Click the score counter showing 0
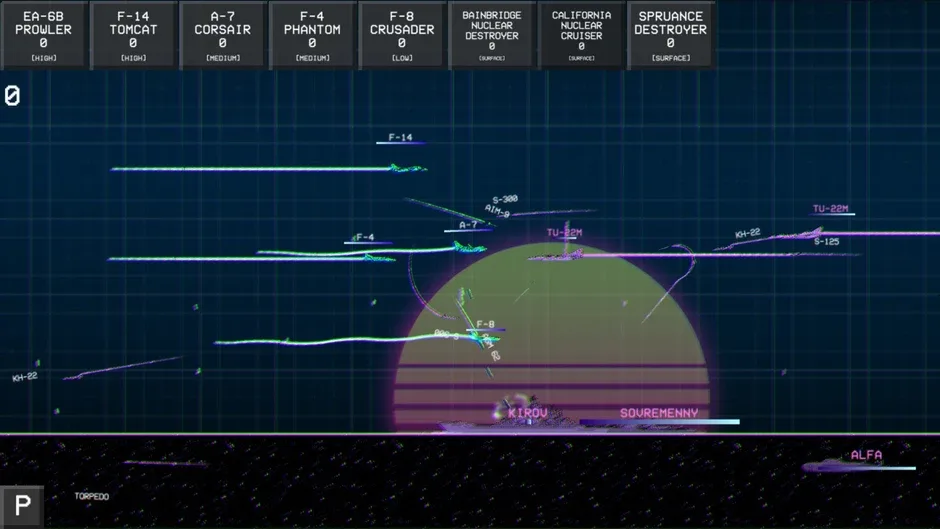940x529 pixels. pyautogui.click(x=12, y=96)
